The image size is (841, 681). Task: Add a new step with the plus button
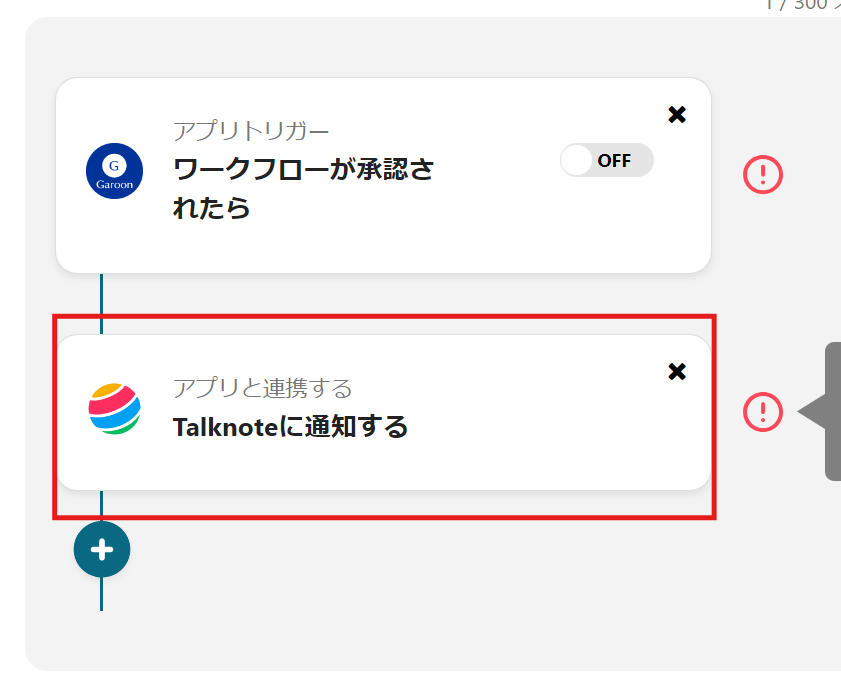102,549
